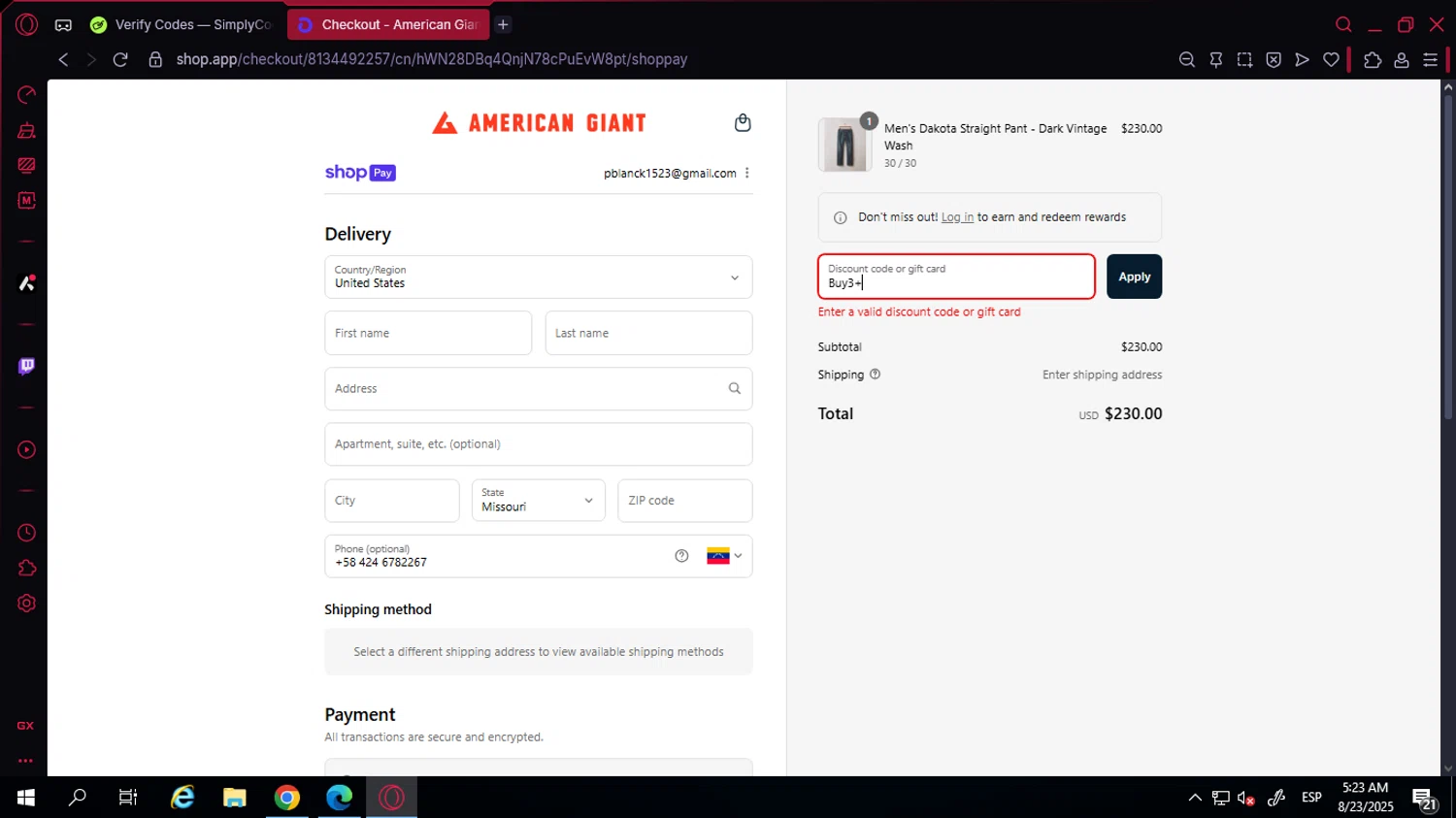This screenshot has width=1456, height=818.
Task: Open Windows taskbar search
Action: 77,798
